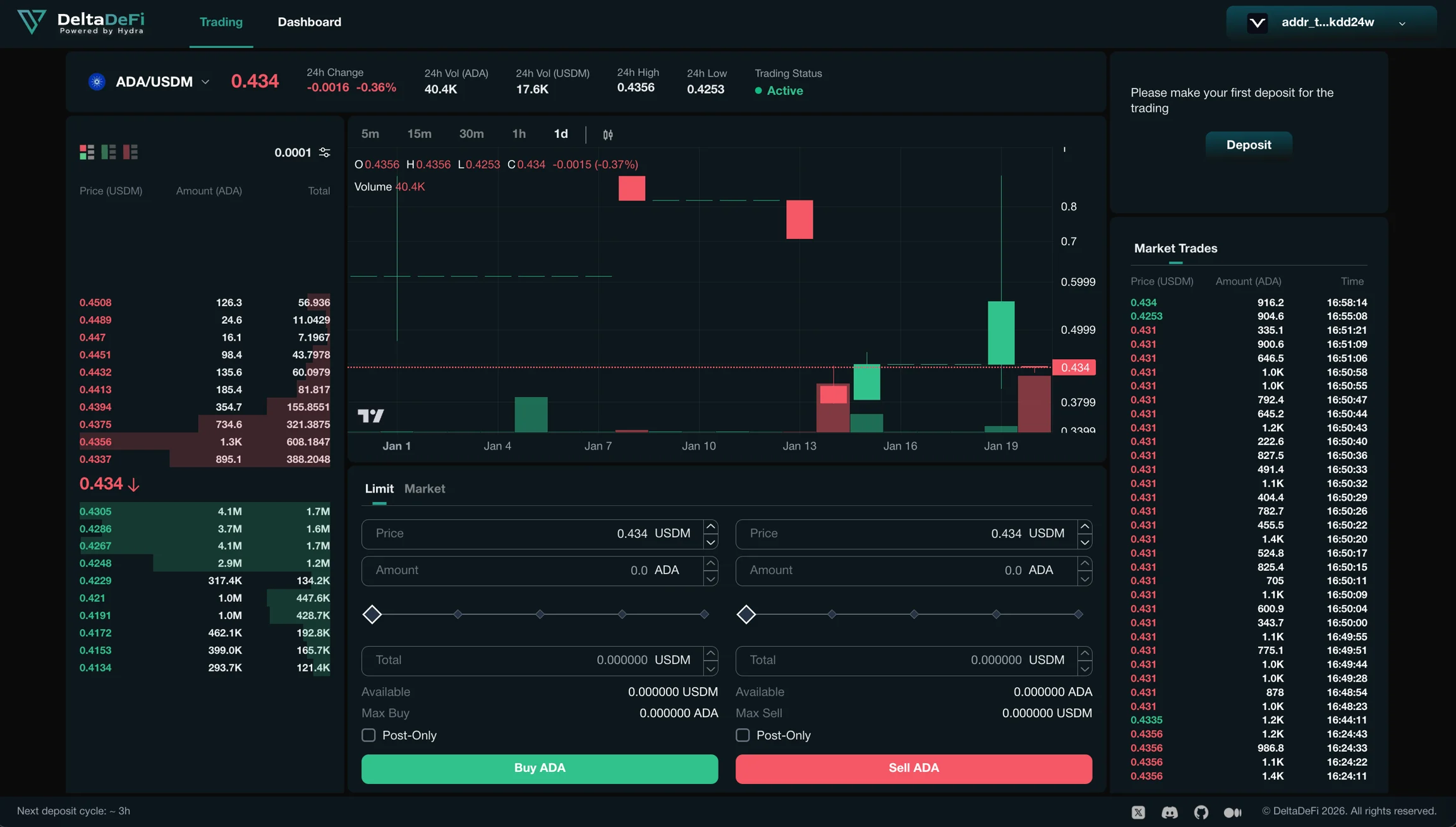The image size is (1456, 827).
Task: Show sell-orders-only orderbook view icon
Action: (x=130, y=152)
